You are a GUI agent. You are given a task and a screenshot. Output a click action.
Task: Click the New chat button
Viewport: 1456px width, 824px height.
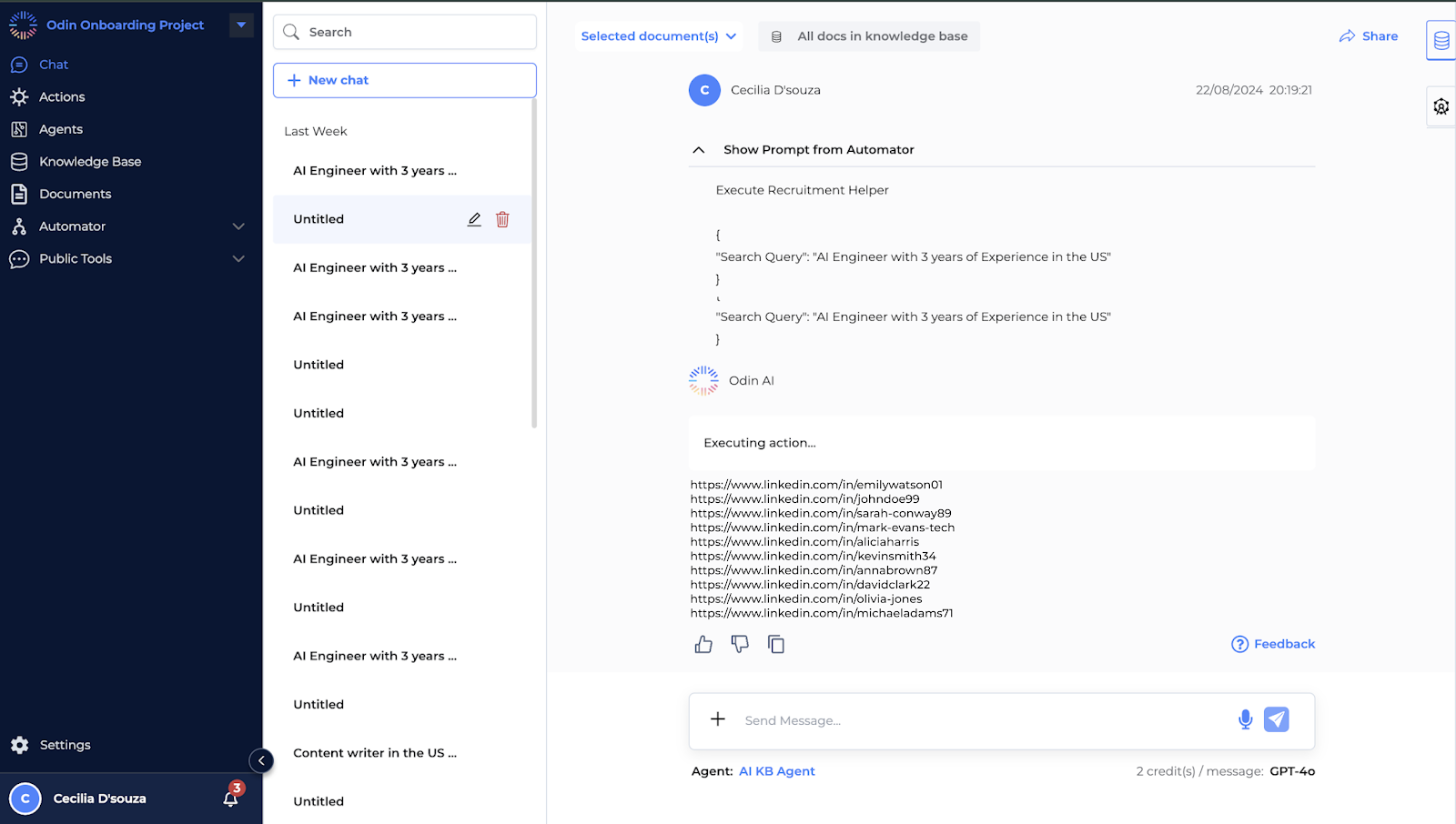(404, 80)
